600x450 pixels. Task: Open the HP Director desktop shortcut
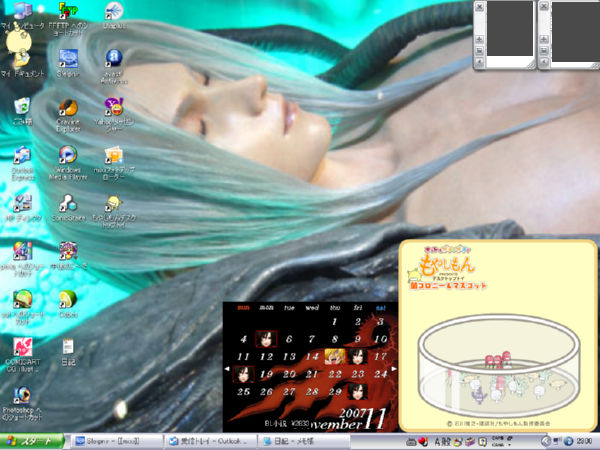pos(23,203)
